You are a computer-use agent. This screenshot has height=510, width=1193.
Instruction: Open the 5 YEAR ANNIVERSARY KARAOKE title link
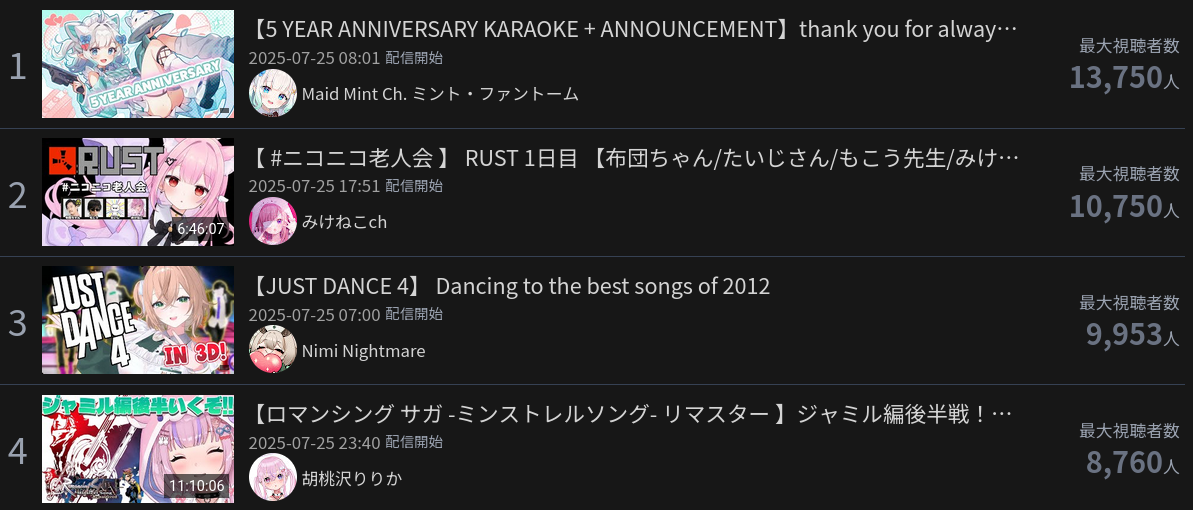632,30
